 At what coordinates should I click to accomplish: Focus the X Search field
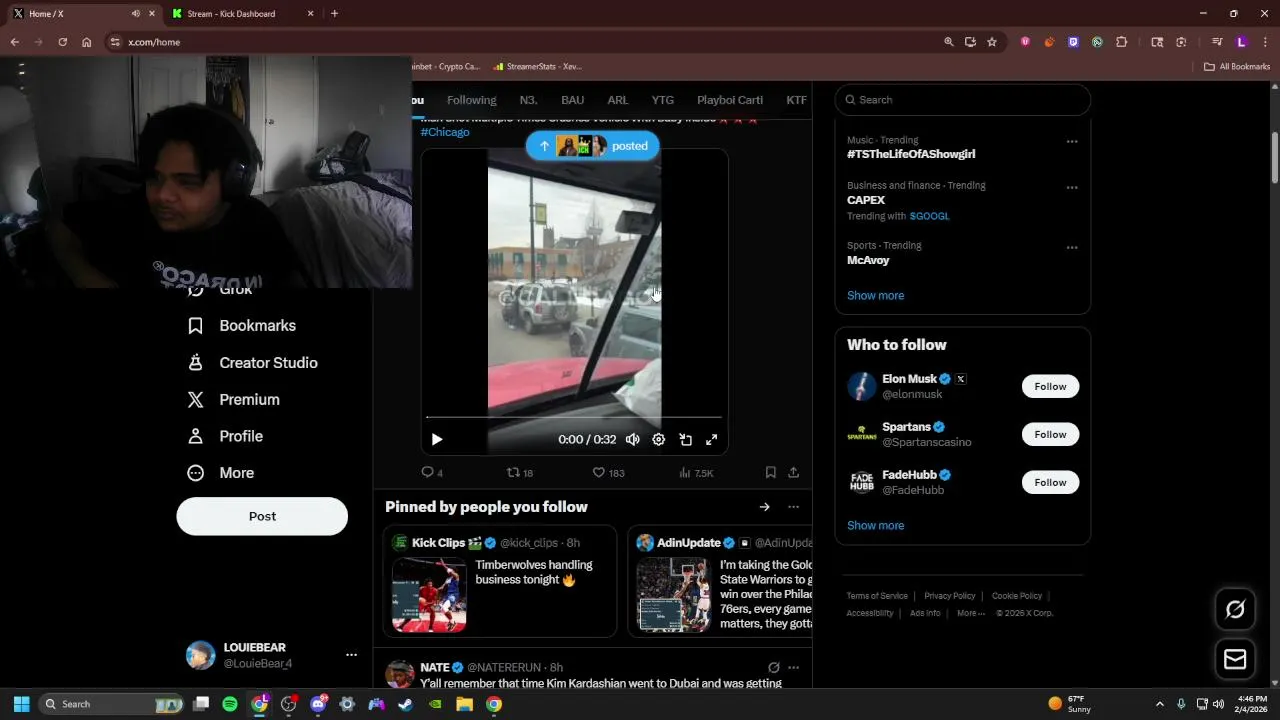point(963,100)
